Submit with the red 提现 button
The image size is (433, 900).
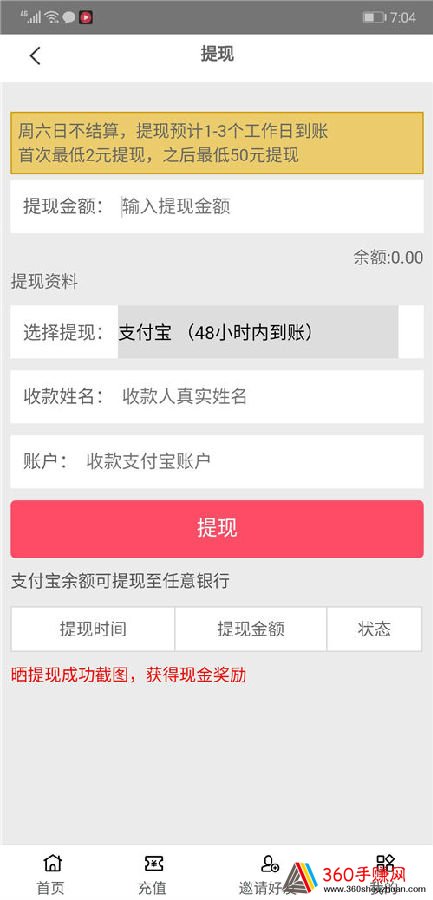pos(216,528)
